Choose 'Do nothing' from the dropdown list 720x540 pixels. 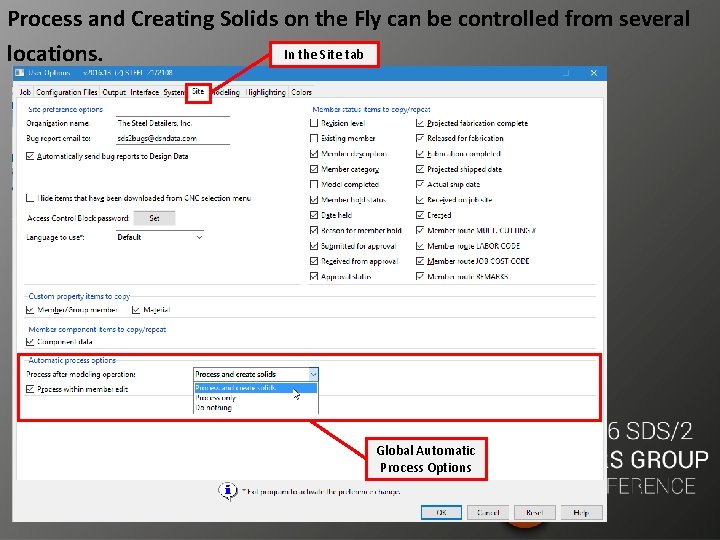(255, 407)
